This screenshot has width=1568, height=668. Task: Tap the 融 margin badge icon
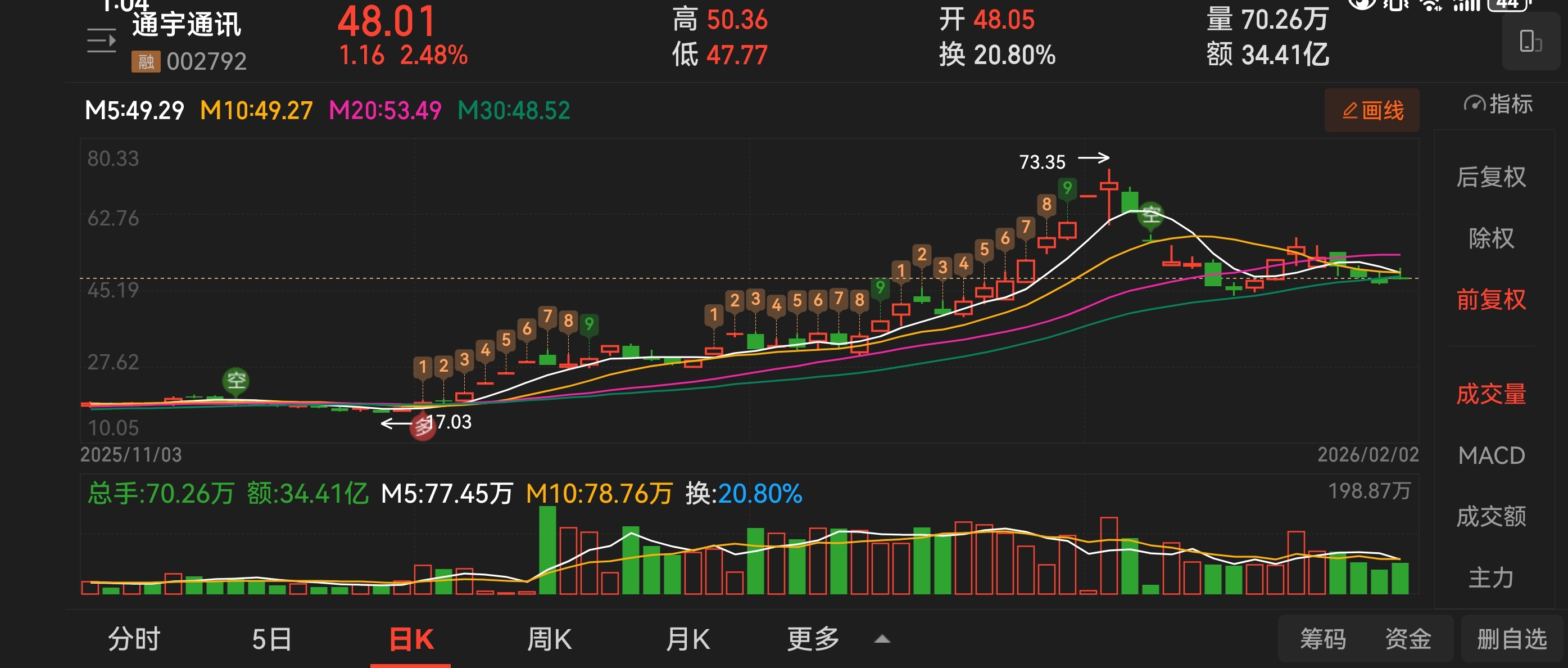tap(146, 61)
